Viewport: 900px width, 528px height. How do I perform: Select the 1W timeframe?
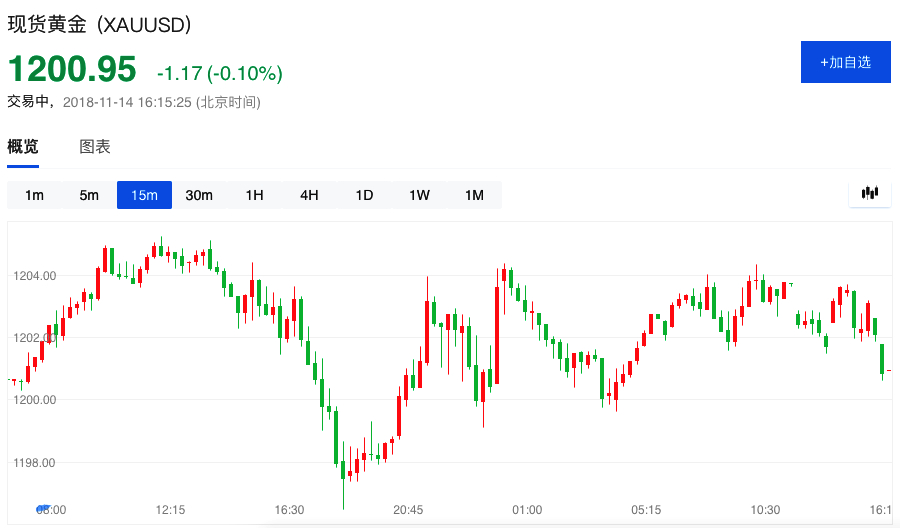click(420, 195)
